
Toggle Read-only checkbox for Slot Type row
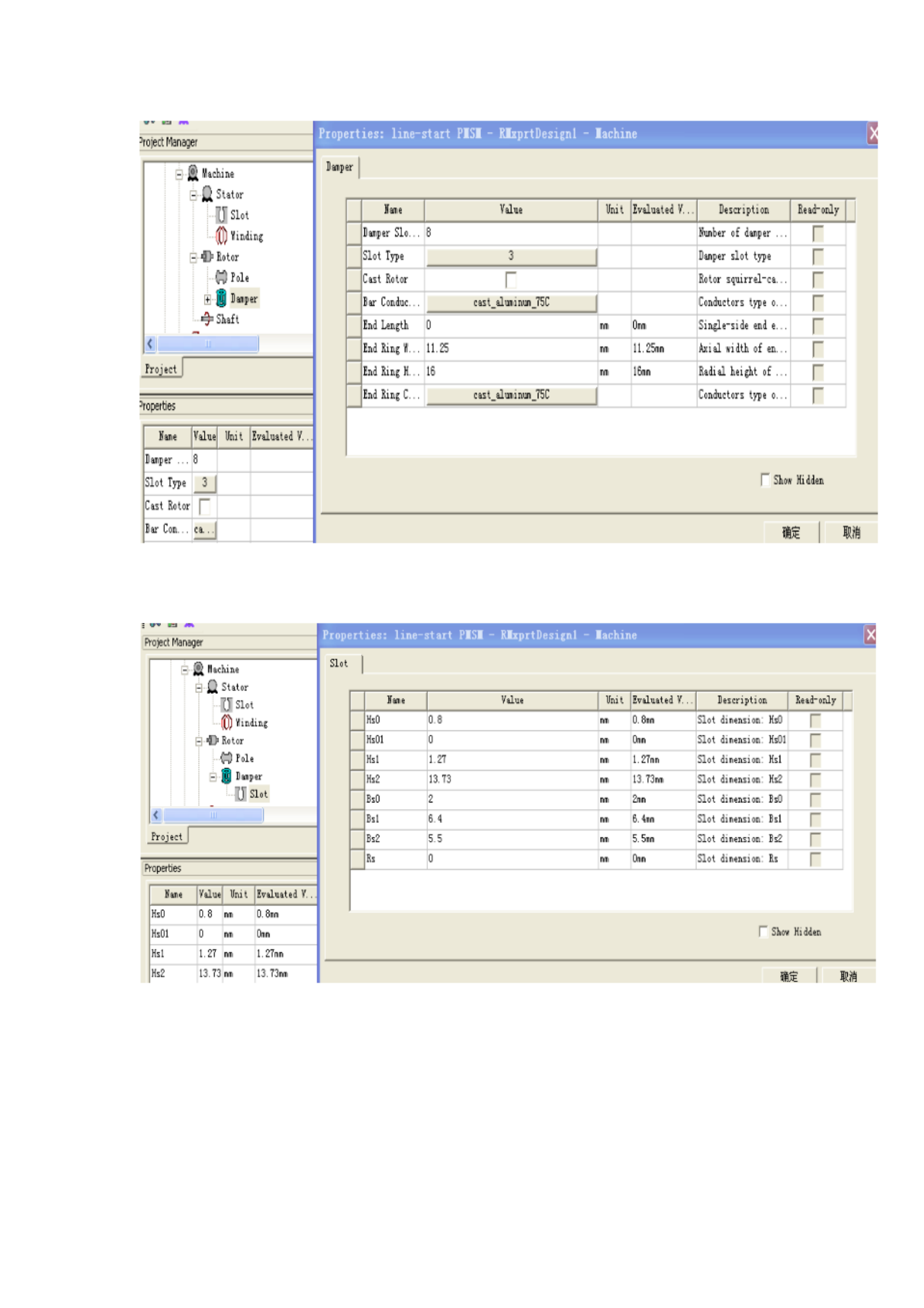click(x=818, y=256)
